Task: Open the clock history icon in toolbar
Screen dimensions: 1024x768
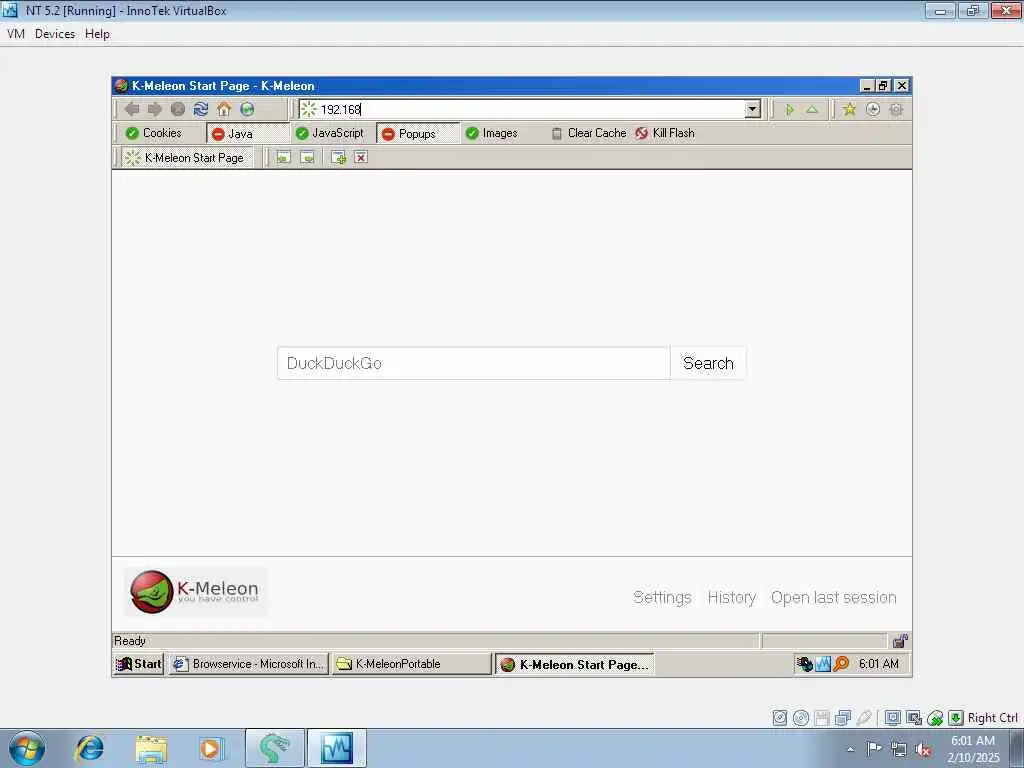Action: [872, 109]
